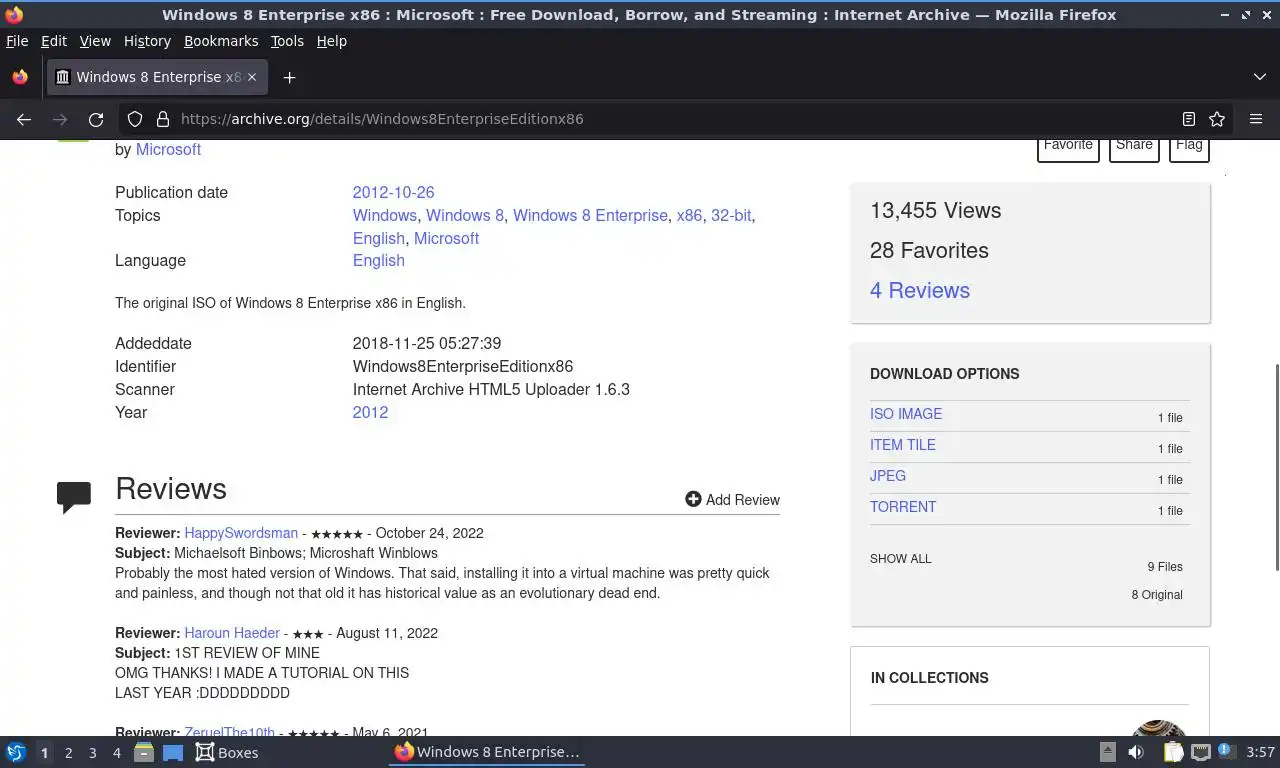Open the Help menu
Image resolution: width=1280 pixels, height=768 pixels.
(332, 41)
